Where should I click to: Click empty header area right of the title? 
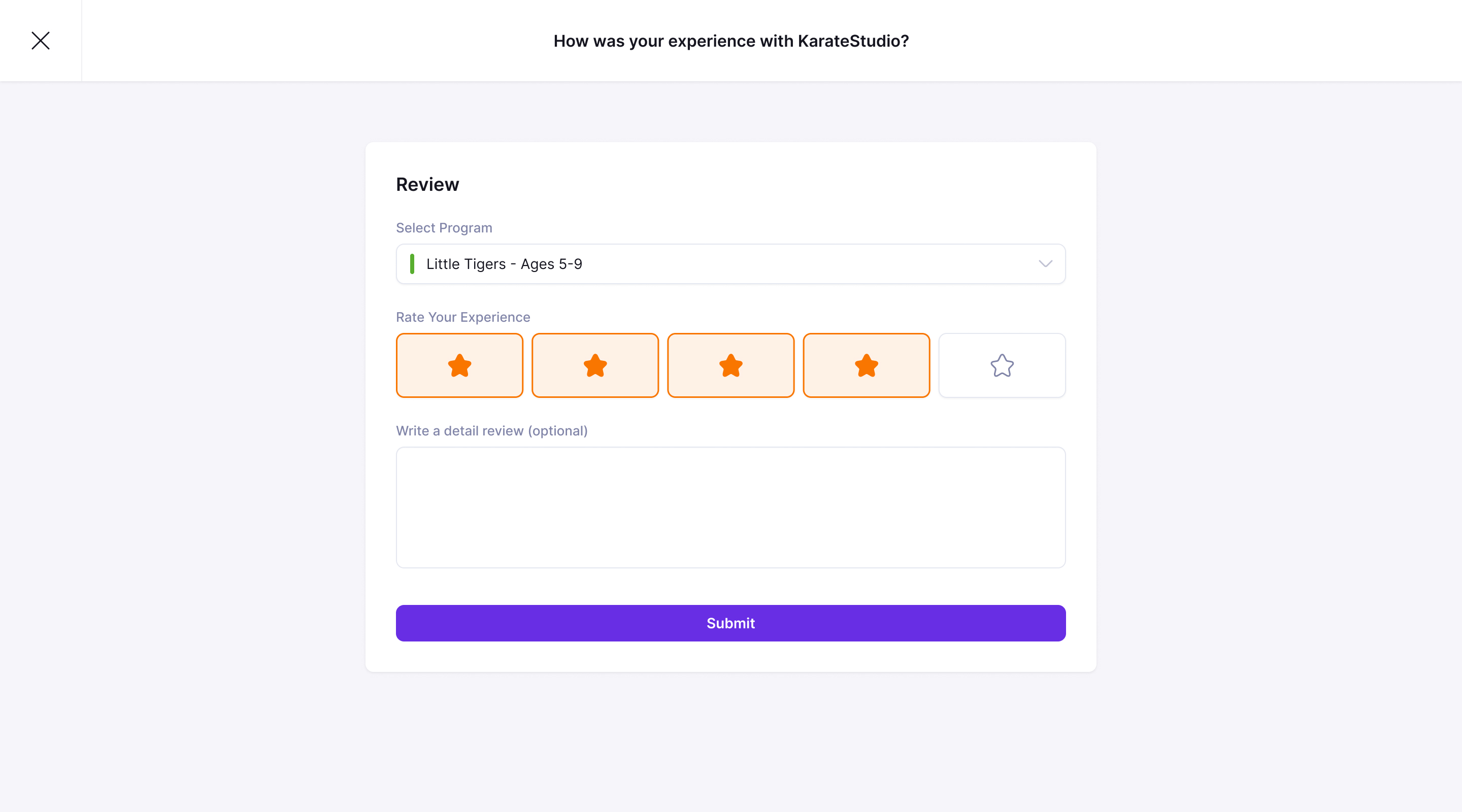coord(1192,41)
